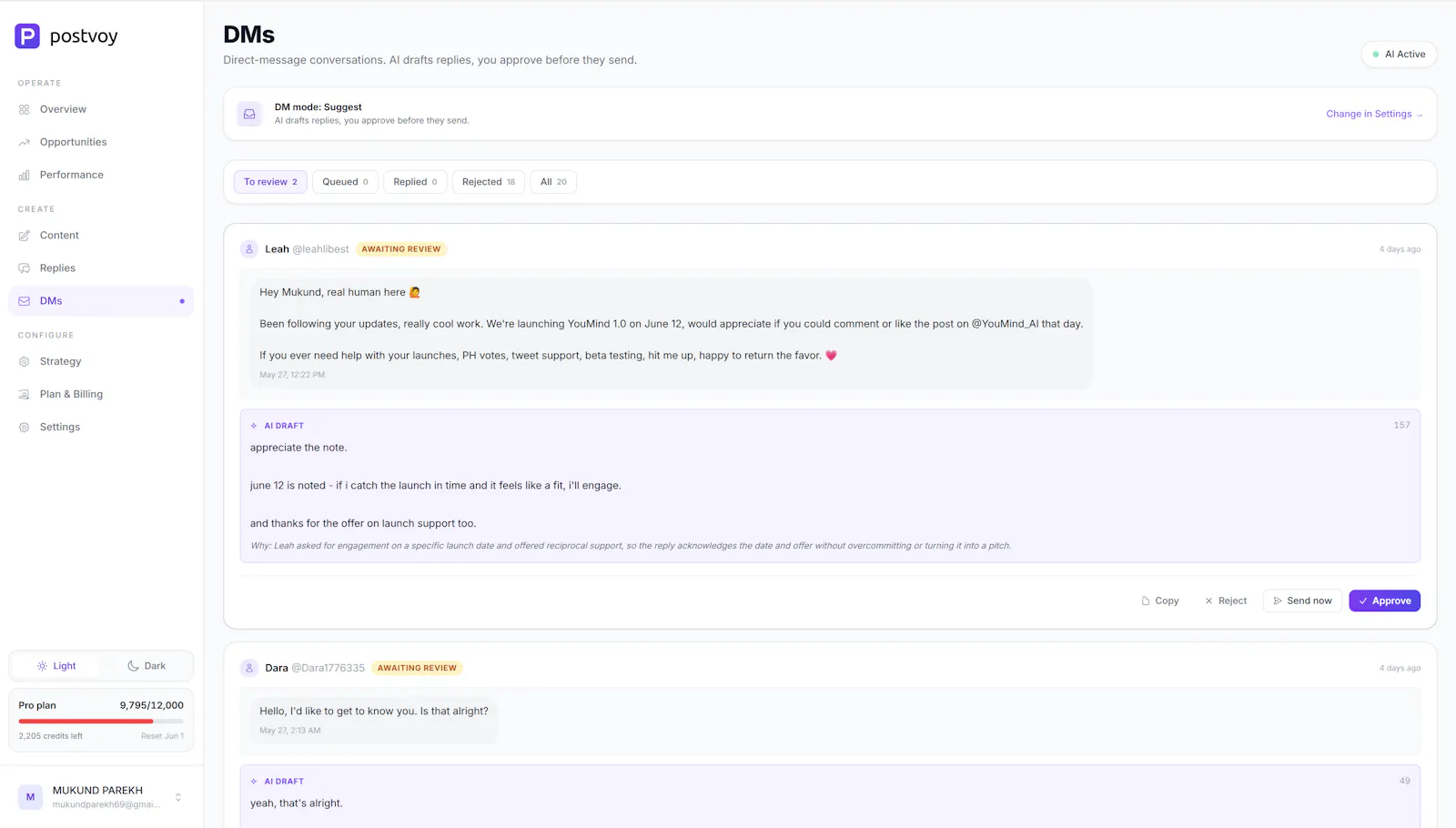Click the sparkle icon on Leah's AI draft
This screenshot has height=828, width=1456.
pos(254,426)
